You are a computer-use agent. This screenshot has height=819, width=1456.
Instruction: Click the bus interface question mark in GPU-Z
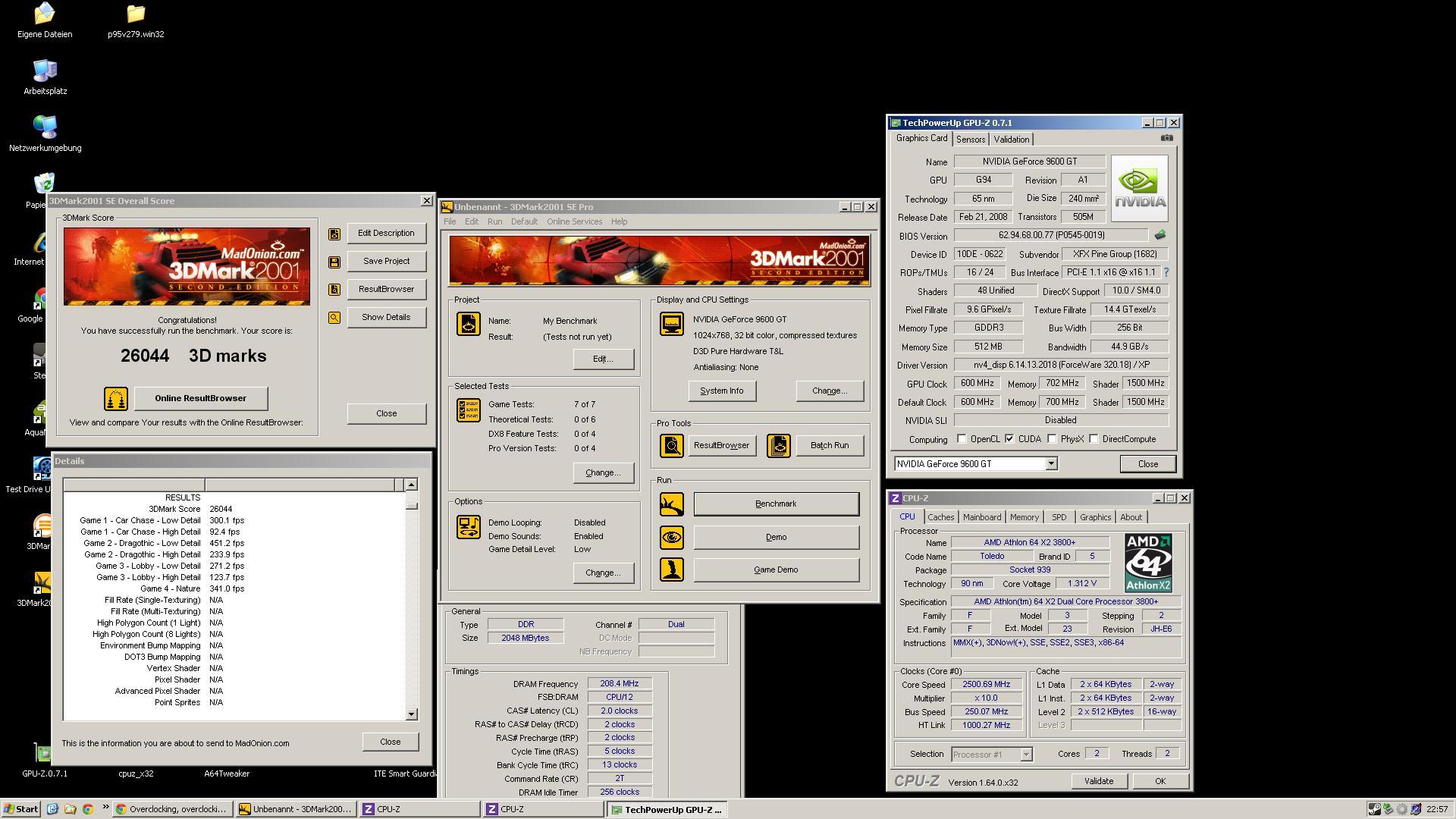click(1166, 272)
